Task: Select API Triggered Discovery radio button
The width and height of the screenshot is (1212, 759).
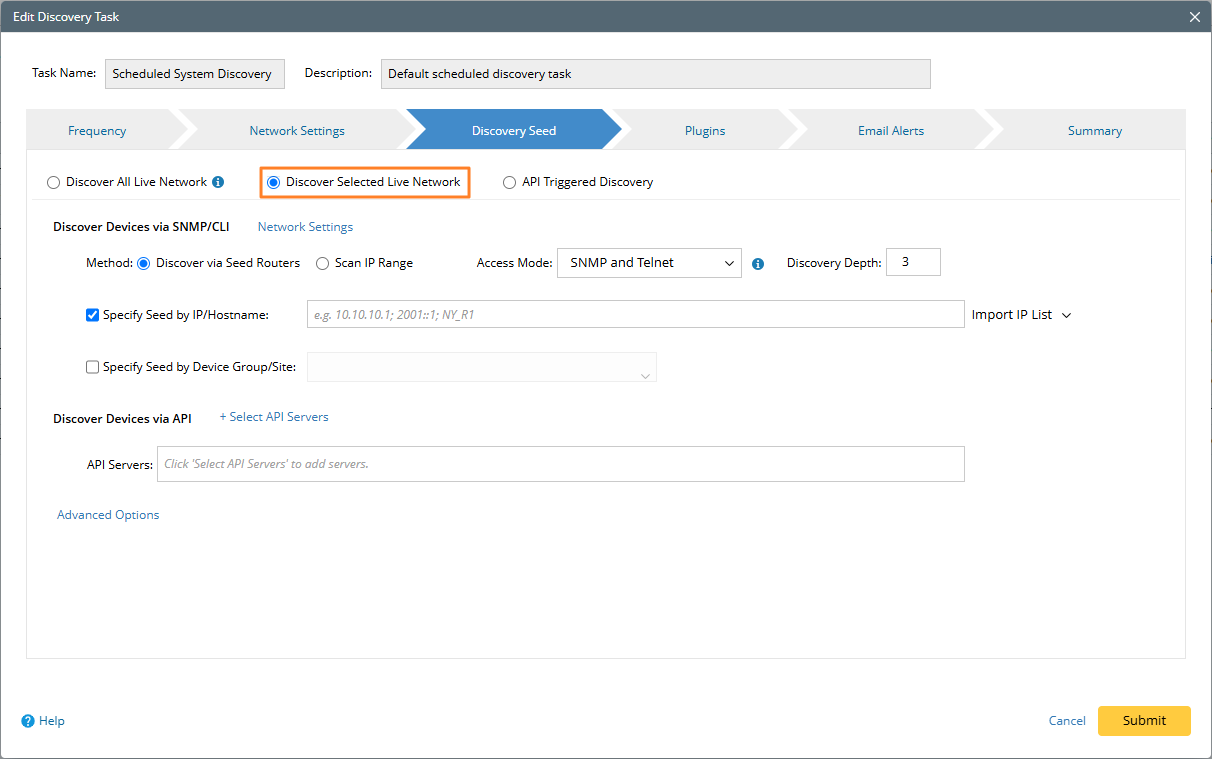Action: [510, 183]
